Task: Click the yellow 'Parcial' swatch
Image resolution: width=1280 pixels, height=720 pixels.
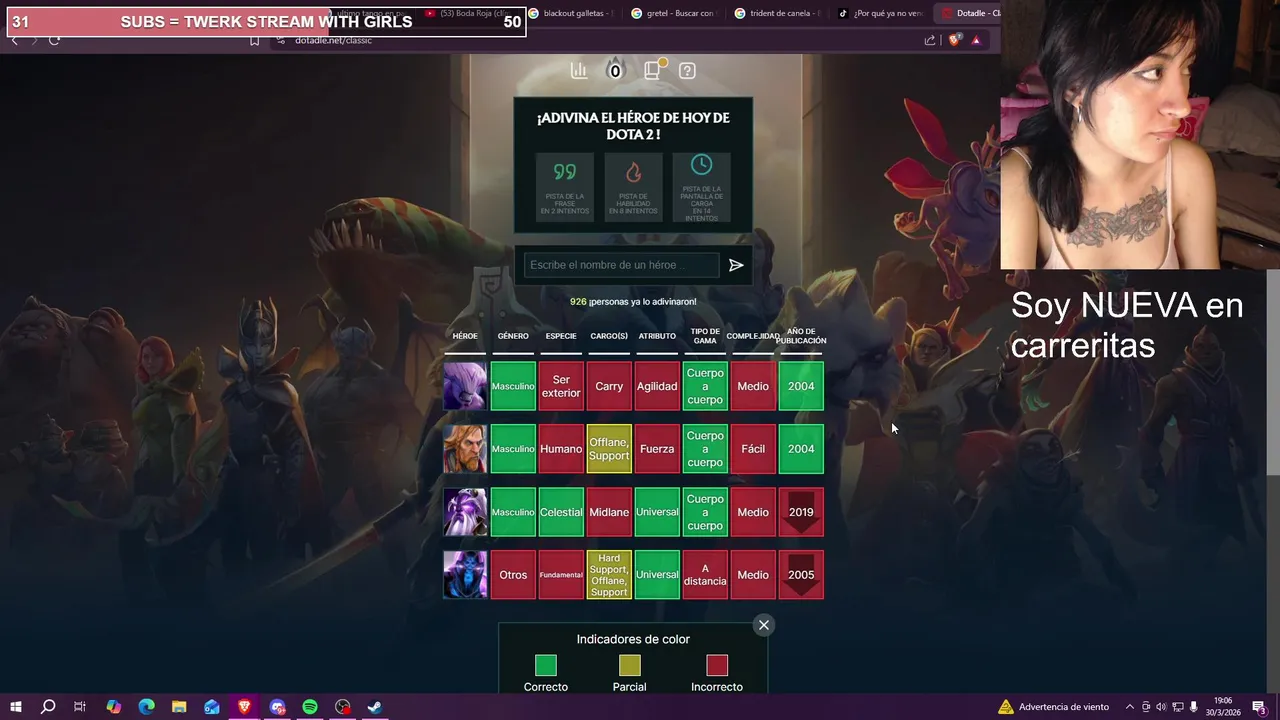Action: [629, 665]
